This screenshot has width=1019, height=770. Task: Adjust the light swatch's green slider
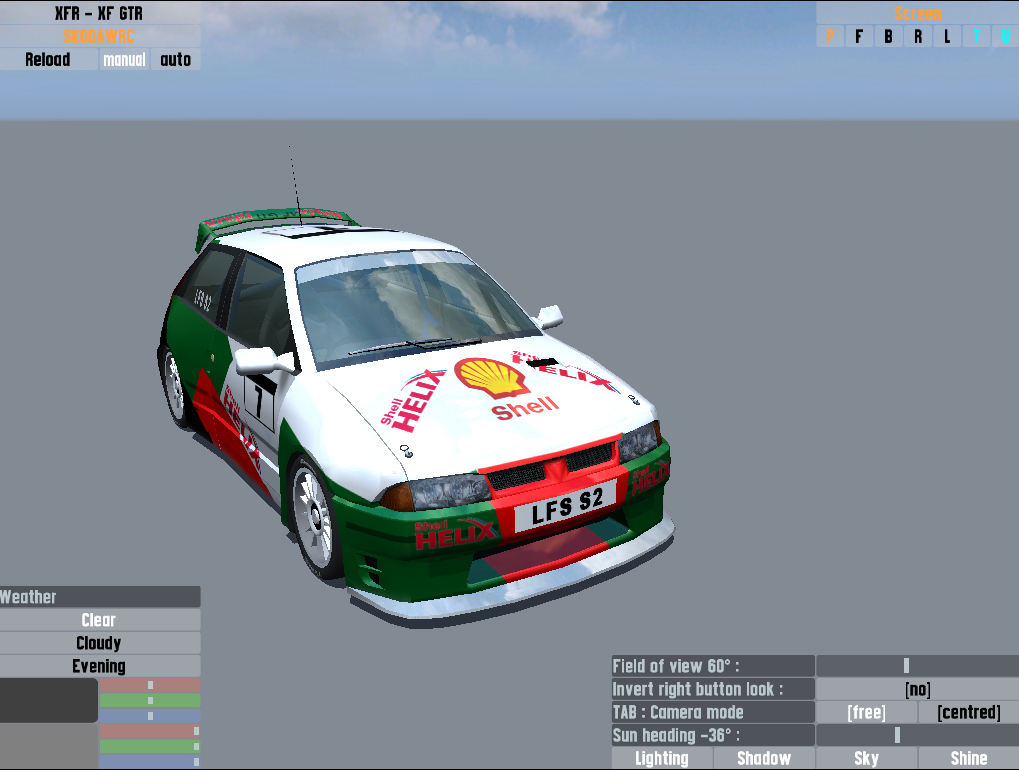[150, 747]
